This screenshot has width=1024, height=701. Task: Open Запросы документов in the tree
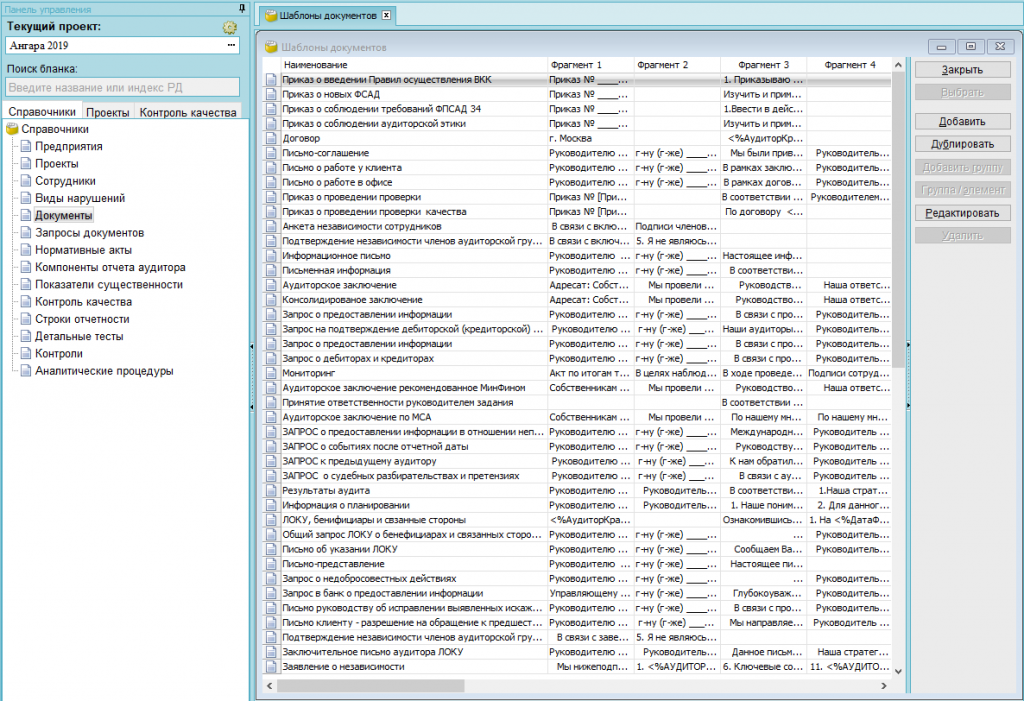pos(89,233)
